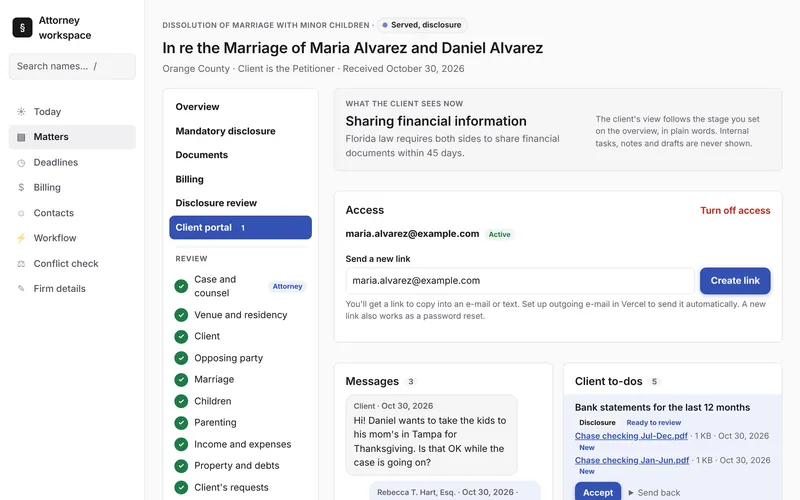Screen dimensions: 800x500
Task: Click green check beside Marriage
Action: point(181,380)
